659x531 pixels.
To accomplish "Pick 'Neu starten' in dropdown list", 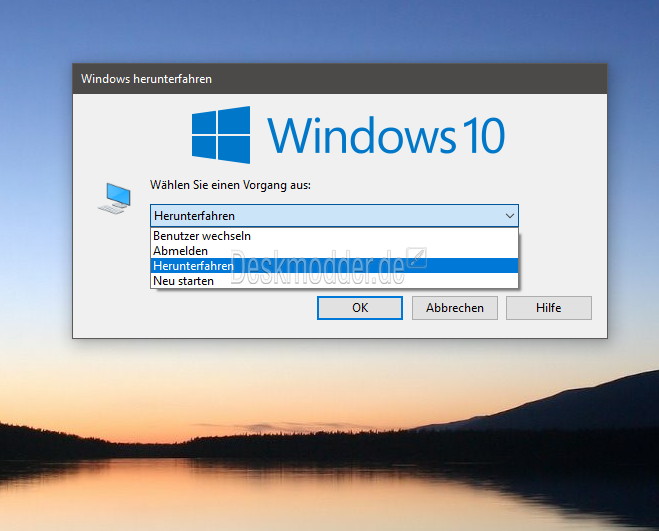I will tap(334, 281).
